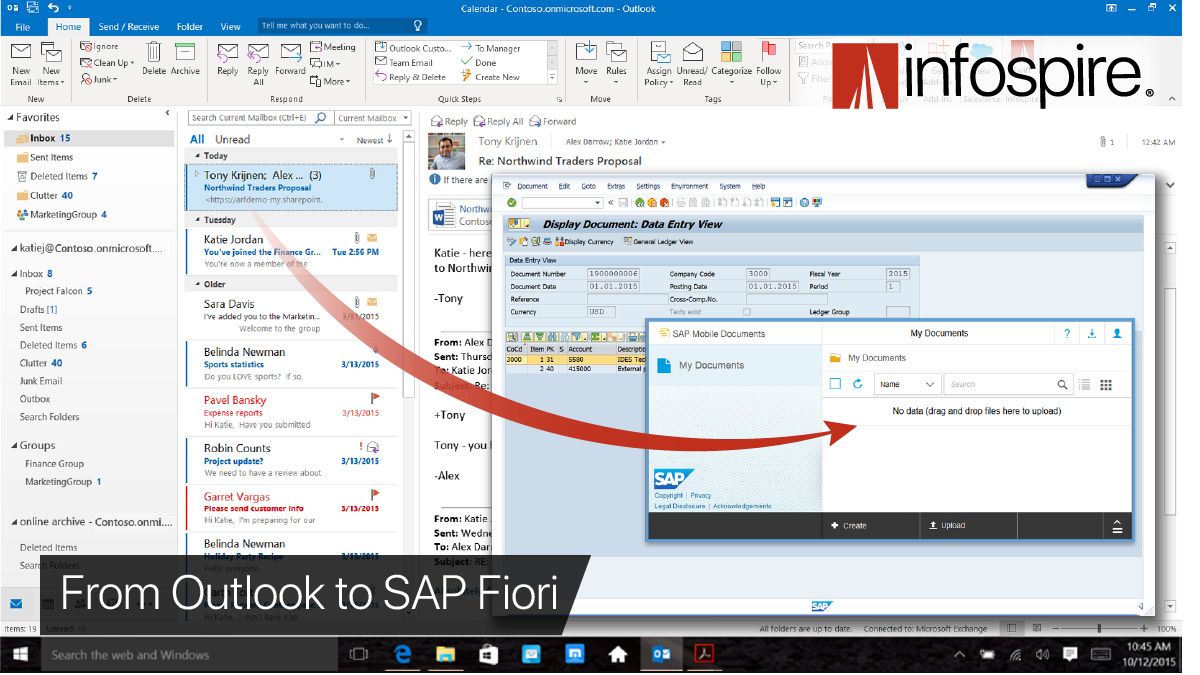Click the Unread/Read envelope icon
This screenshot has height=675, width=1200.
click(x=691, y=53)
